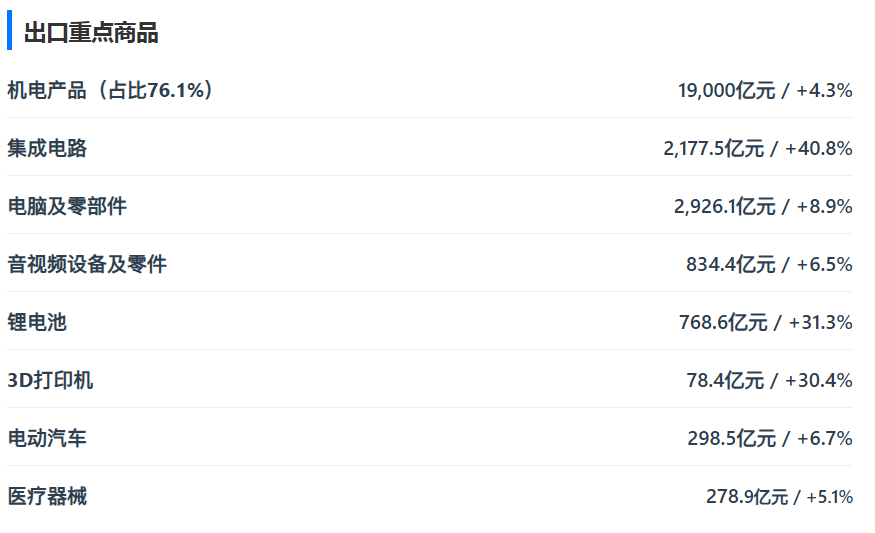The image size is (875, 533).
Task: Click the 音视频设备及零件 row label
Action: [87, 264]
